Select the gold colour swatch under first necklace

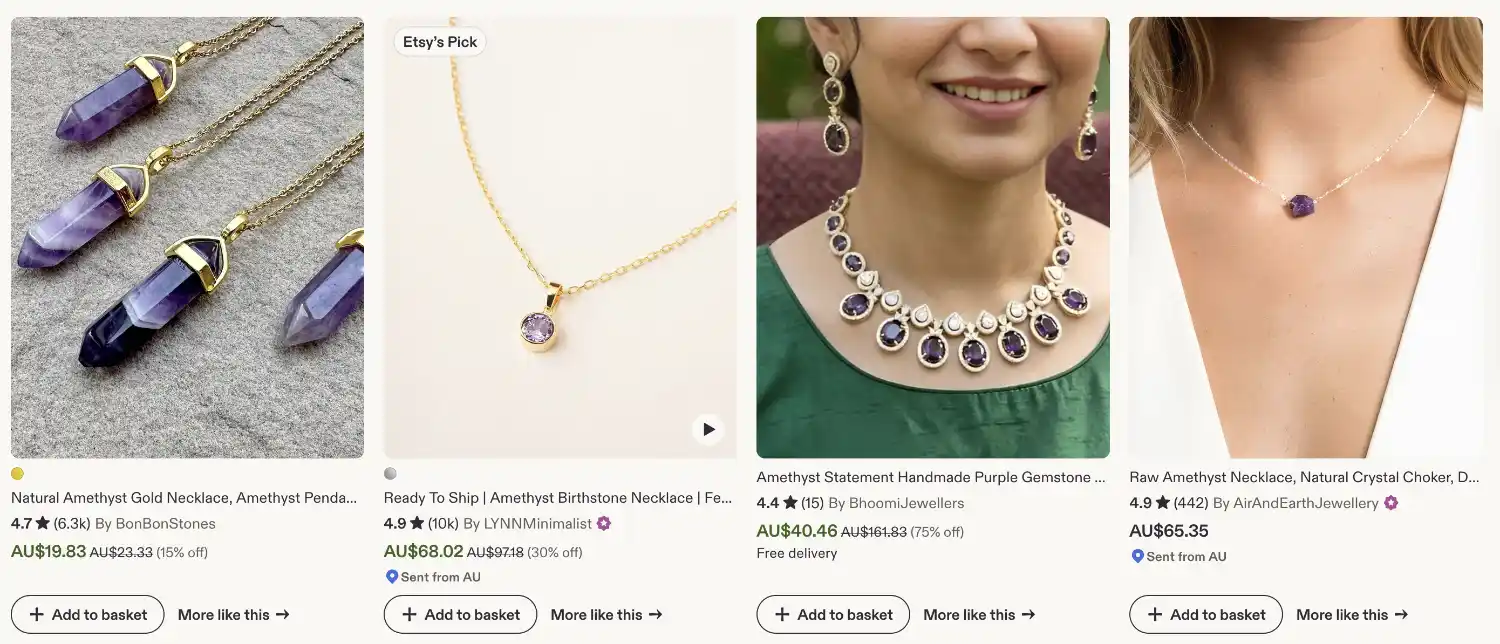click(17, 474)
